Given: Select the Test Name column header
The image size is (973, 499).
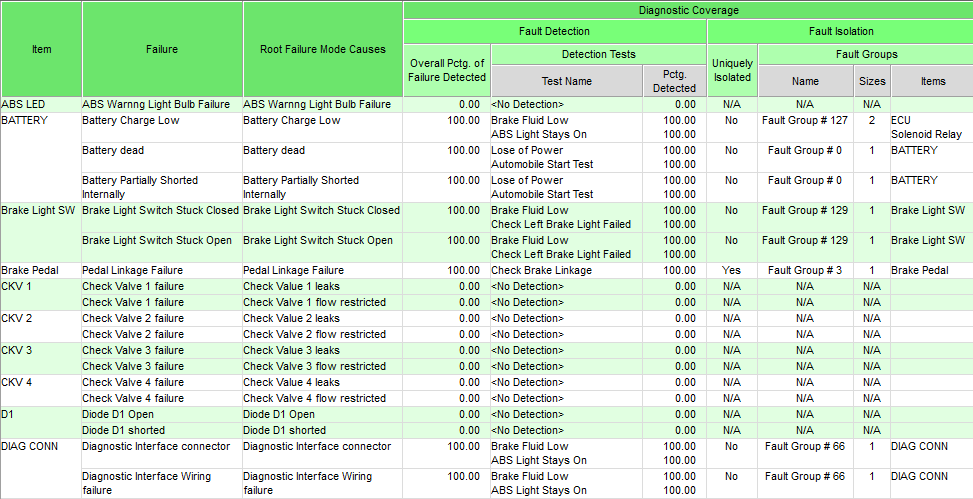Looking at the screenshot, I should click(566, 81).
